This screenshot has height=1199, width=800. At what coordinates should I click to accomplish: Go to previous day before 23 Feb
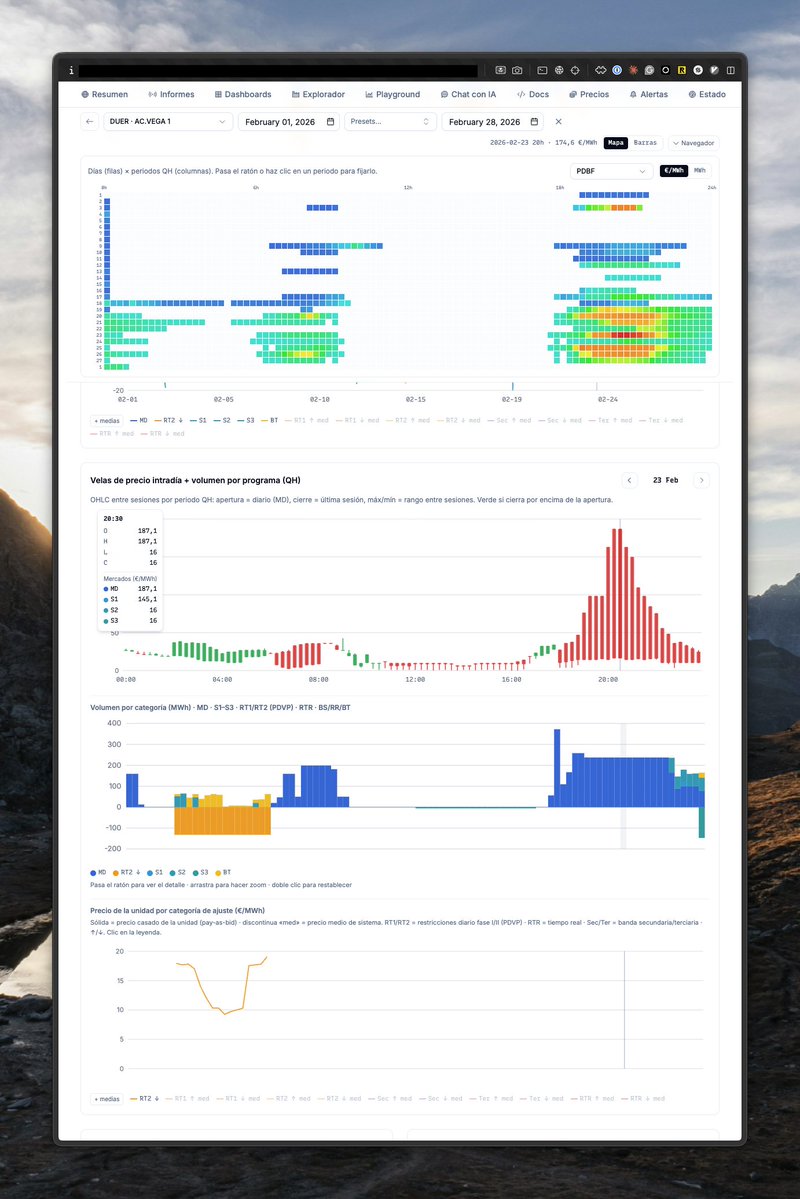pos(629,480)
